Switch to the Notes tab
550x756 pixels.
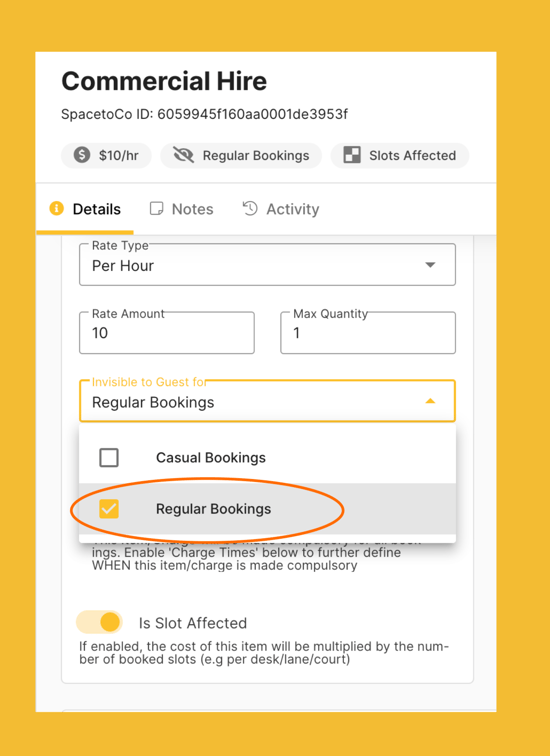coord(181,209)
